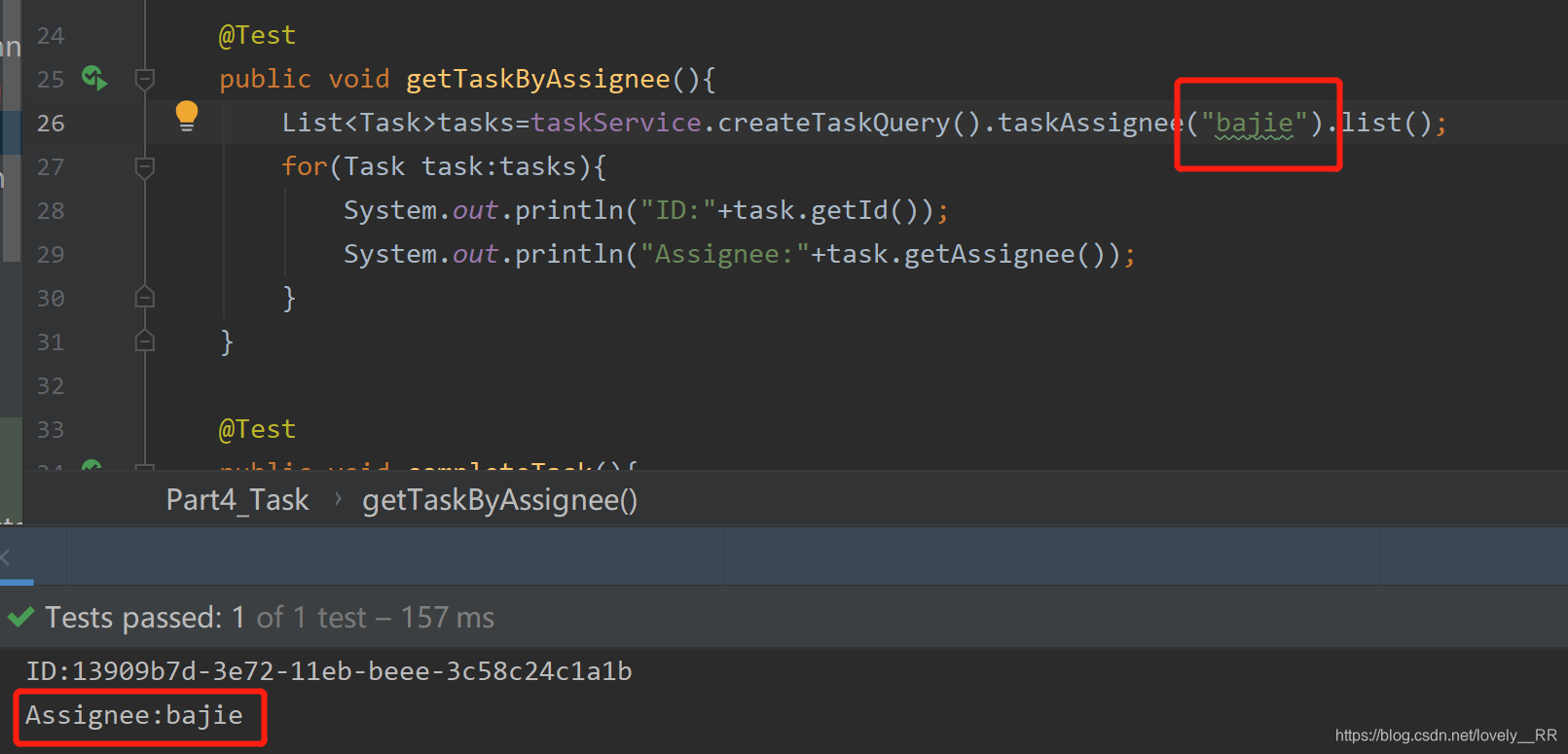This screenshot has height=754, width=1568.
Task: Select Part4_Task in the breadcrumb bar
Action: (x=237, y=500)
